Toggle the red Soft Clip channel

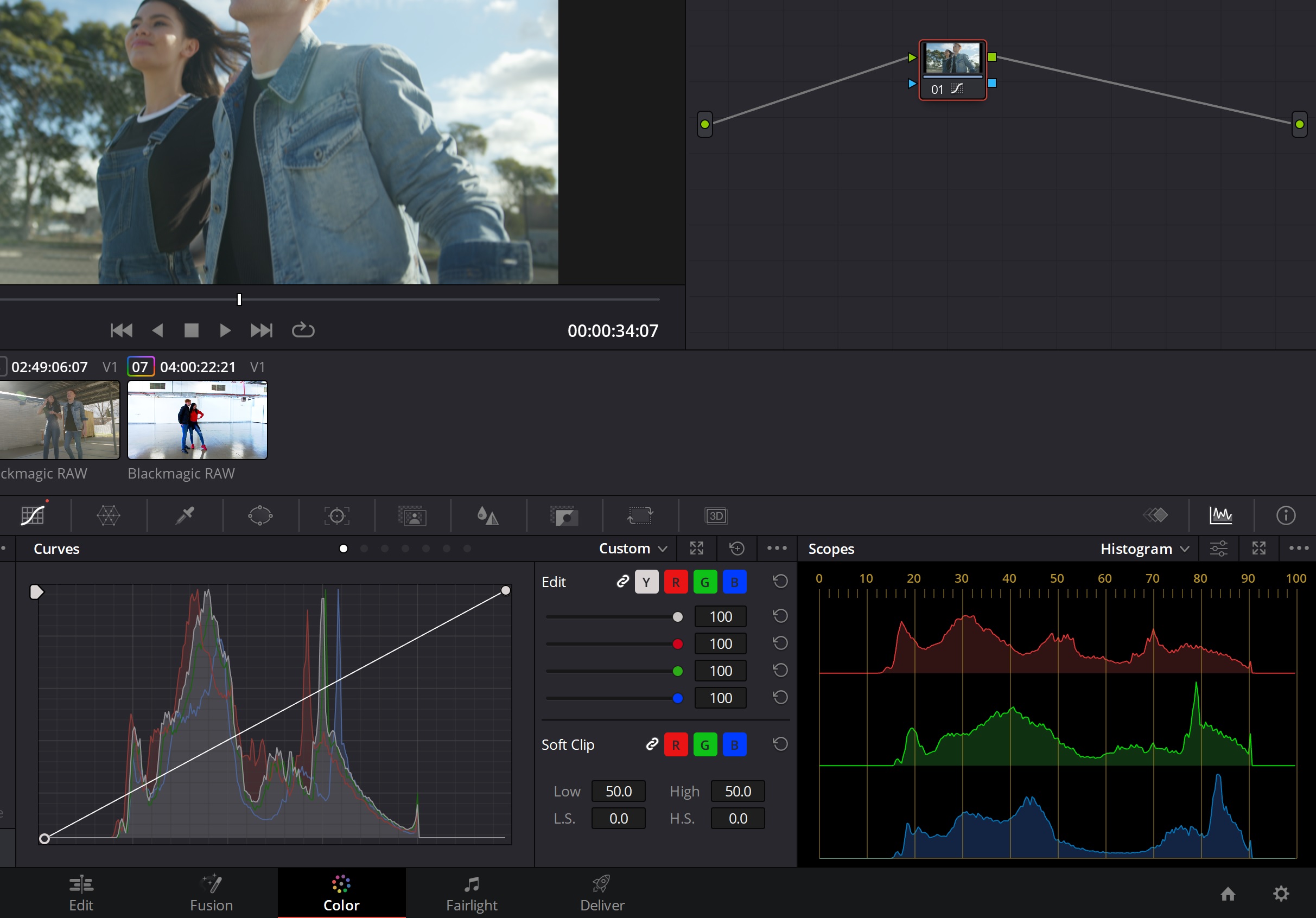tap(676, 745)
